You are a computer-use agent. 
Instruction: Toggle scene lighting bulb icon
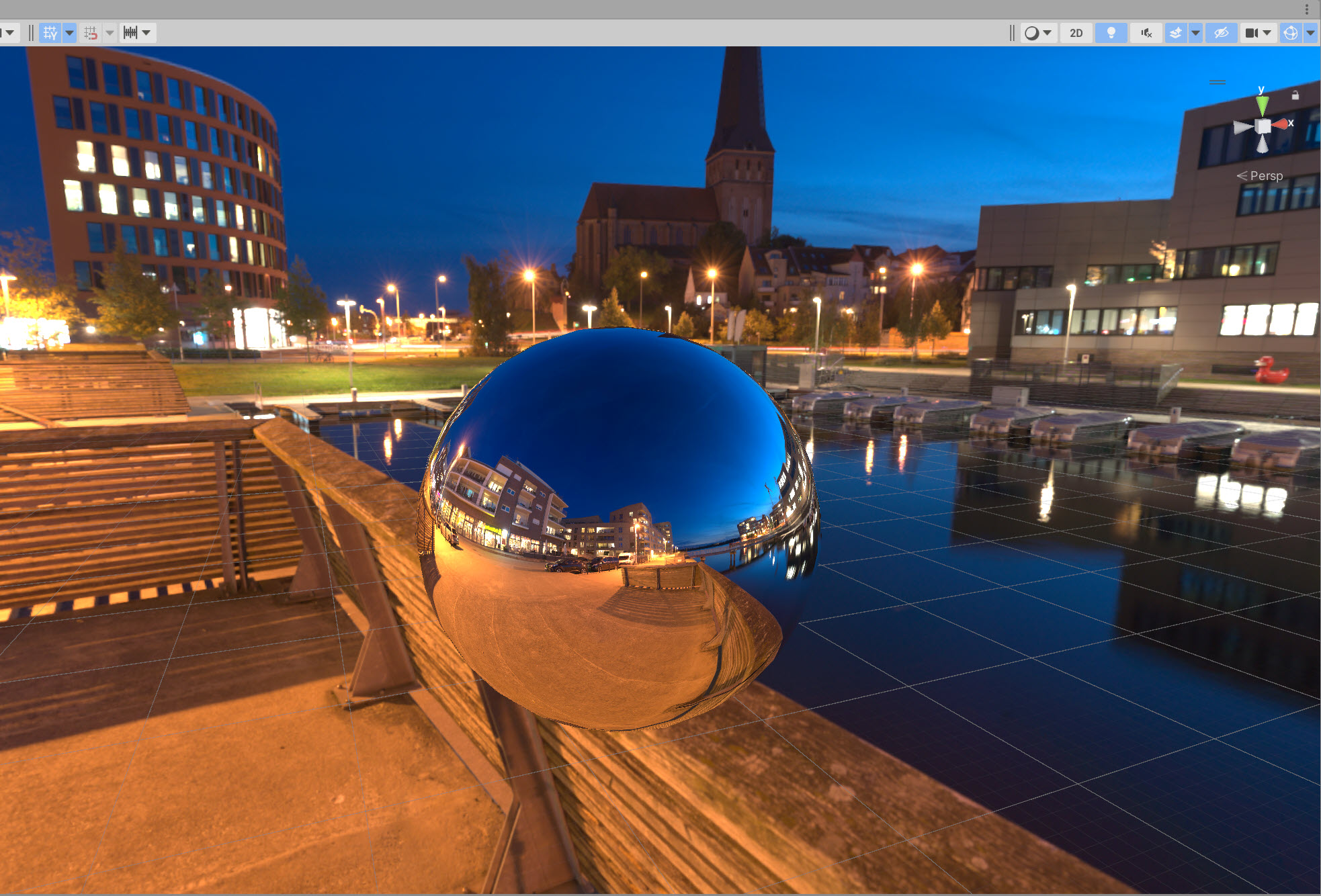coord(1111,33)
